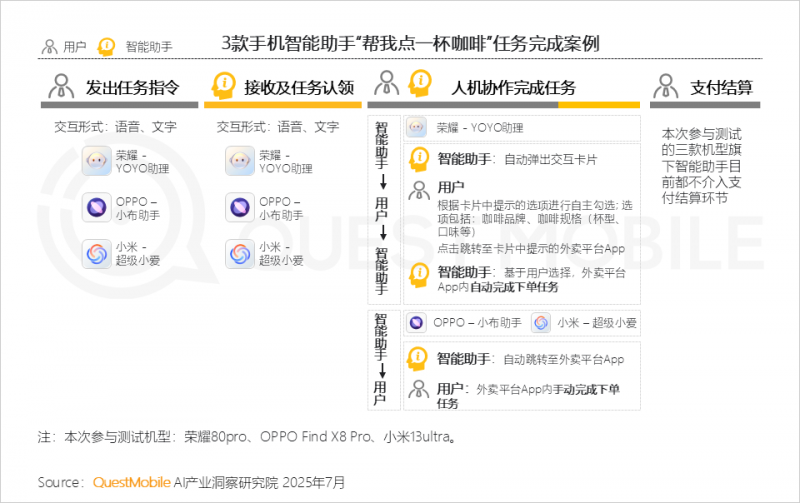Screen dimensions: 800x503
Task: Click the 接收及任务认领 heading
Action: [x=299, y=87]
